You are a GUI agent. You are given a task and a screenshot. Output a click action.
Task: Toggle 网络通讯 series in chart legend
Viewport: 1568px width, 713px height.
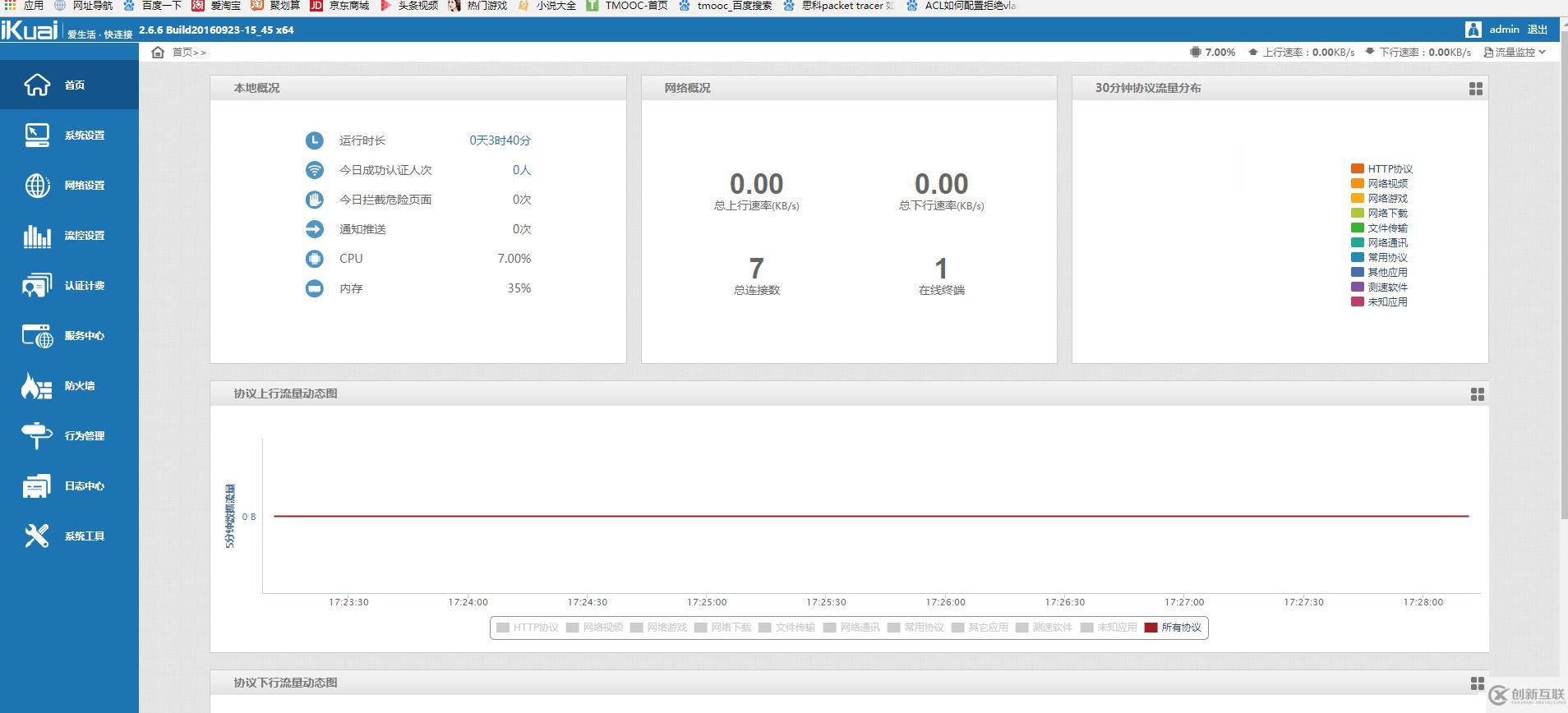[x=851, y=628]
